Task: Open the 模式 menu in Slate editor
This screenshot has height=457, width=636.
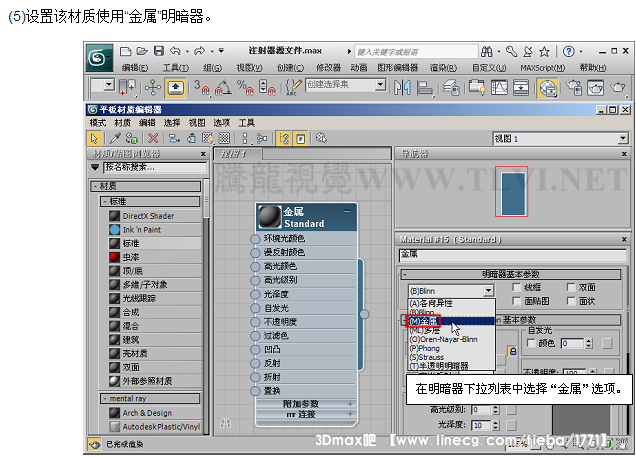Action: (x=98, y=123)
